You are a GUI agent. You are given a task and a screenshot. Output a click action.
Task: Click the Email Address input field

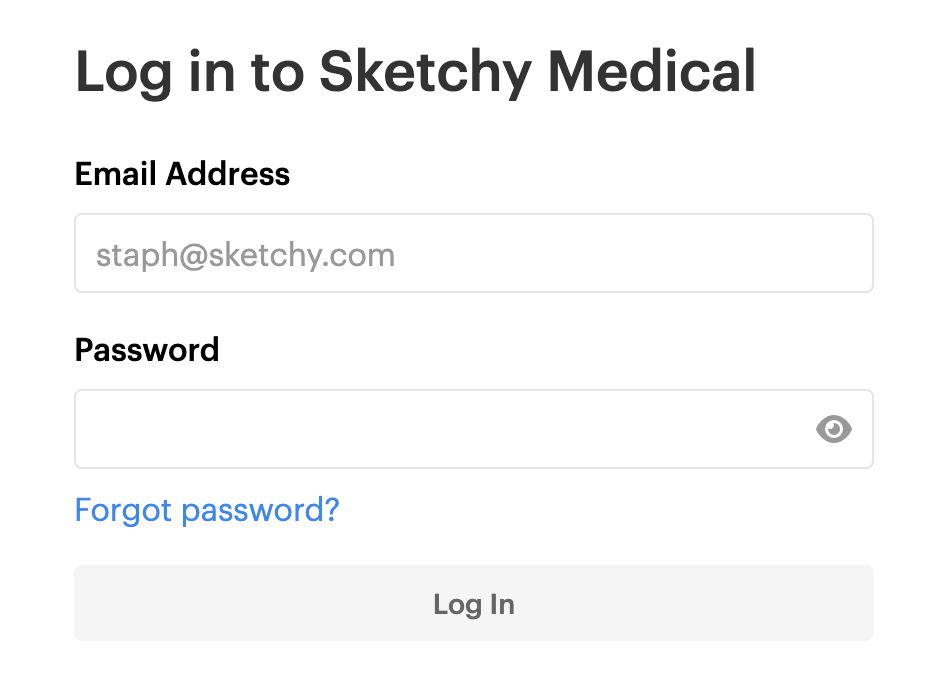[474, 253]
